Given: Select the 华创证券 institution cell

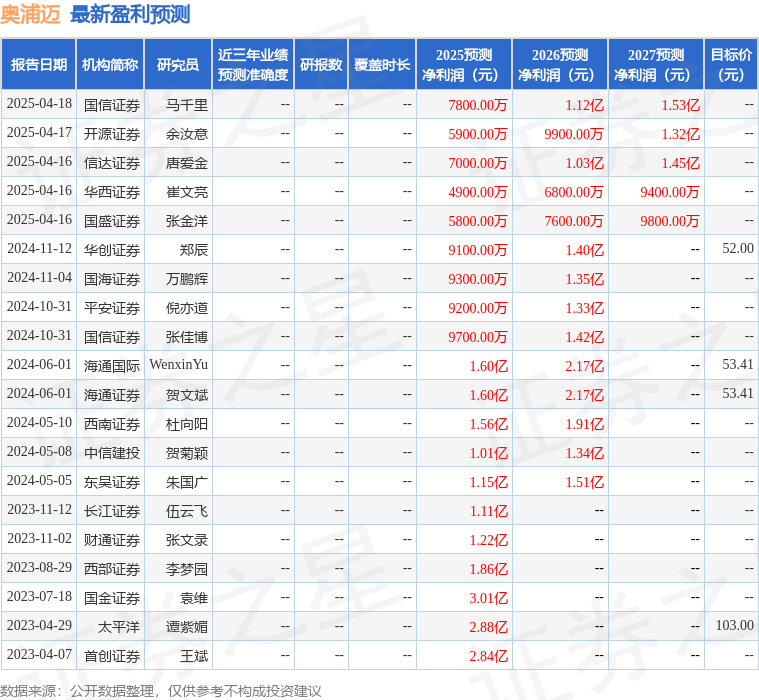Looking at the screenshot, I should click(112, 250).
